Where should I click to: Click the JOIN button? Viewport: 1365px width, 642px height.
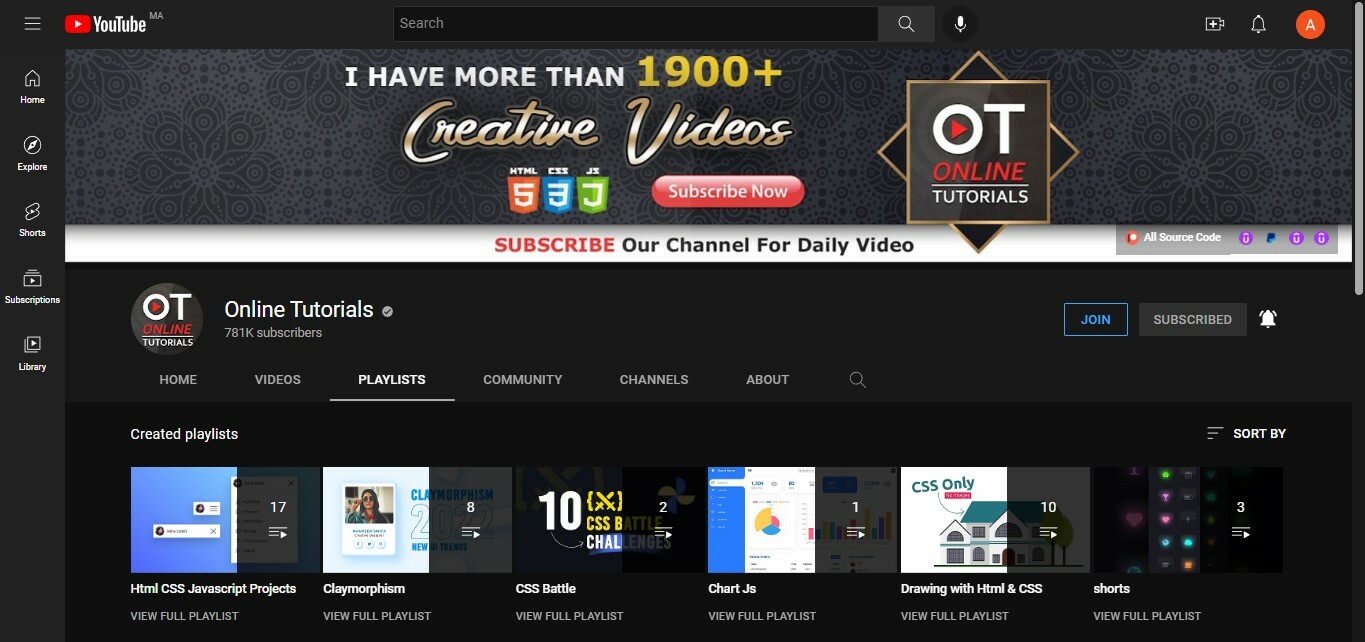pos(1095,319)
